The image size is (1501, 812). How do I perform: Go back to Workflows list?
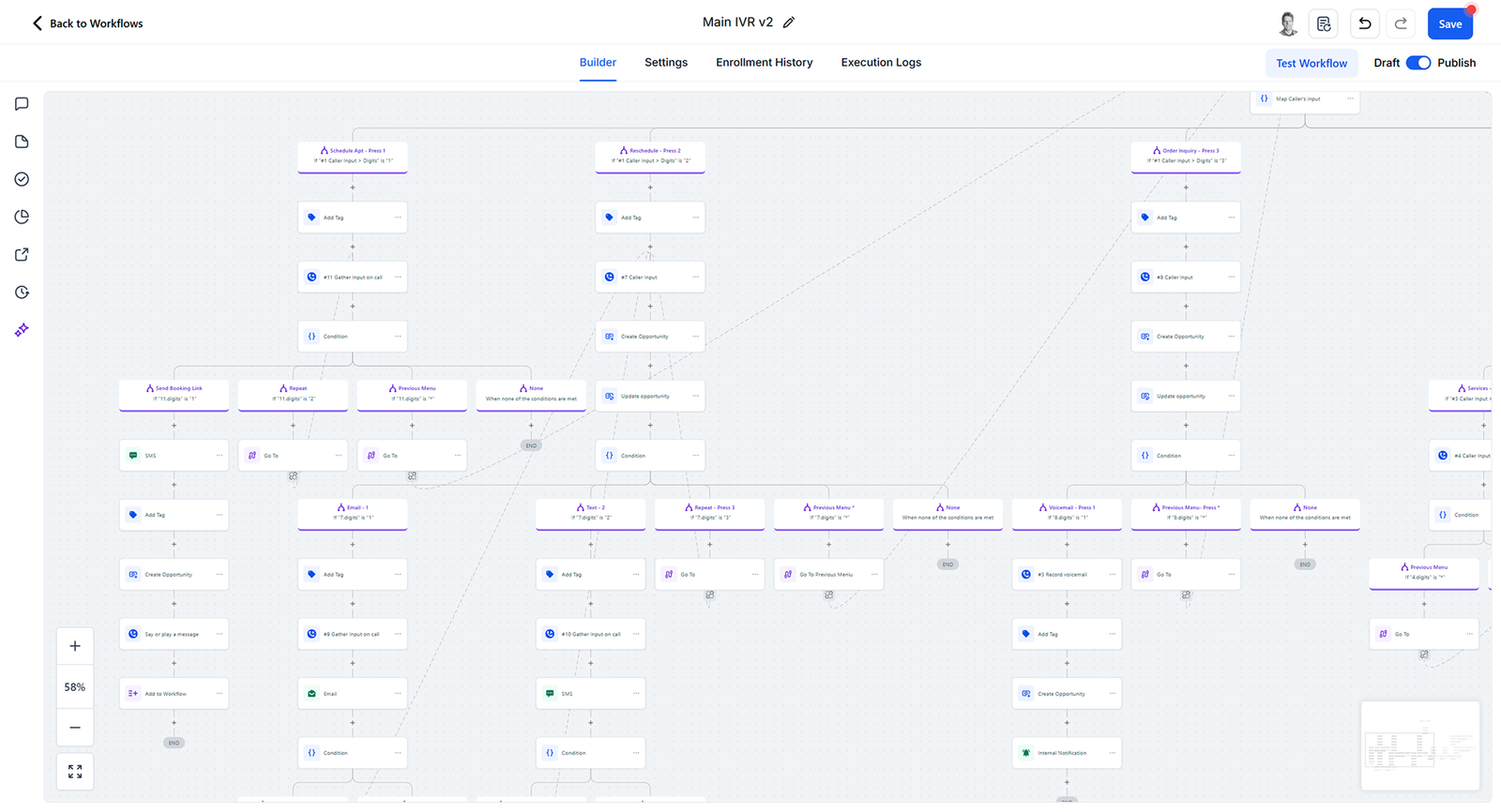click(x=87, y=23)
